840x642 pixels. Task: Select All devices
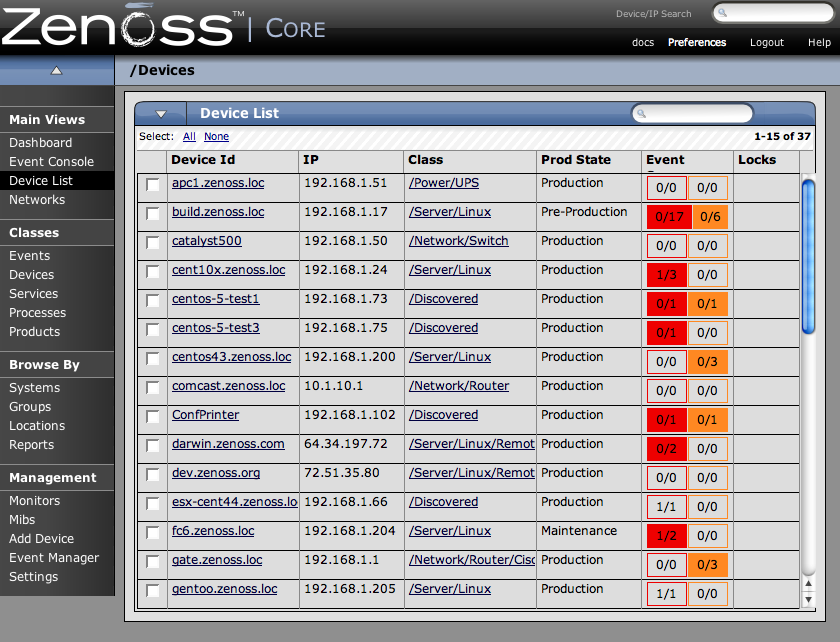point(189,137)
